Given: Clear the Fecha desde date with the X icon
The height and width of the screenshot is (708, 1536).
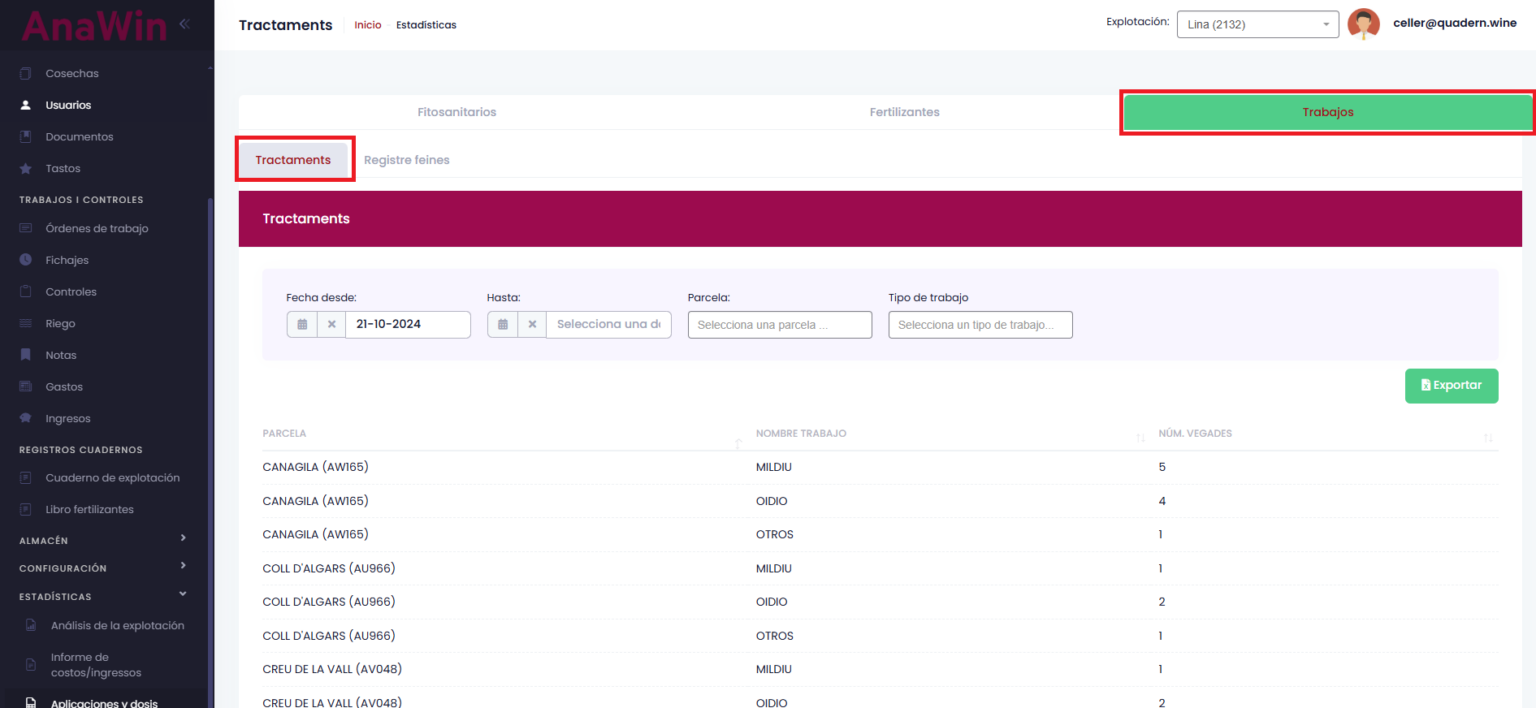Looking at the screenshot, I should (x=332, y=324).
